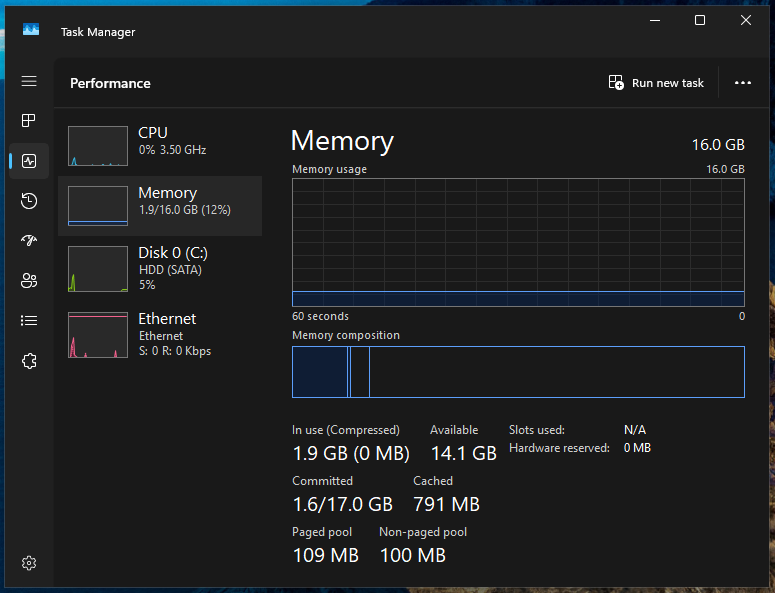Click the Committed value 1.6/17.0 GB
This screenshot has width=775, height=593.
click(343, 505)
